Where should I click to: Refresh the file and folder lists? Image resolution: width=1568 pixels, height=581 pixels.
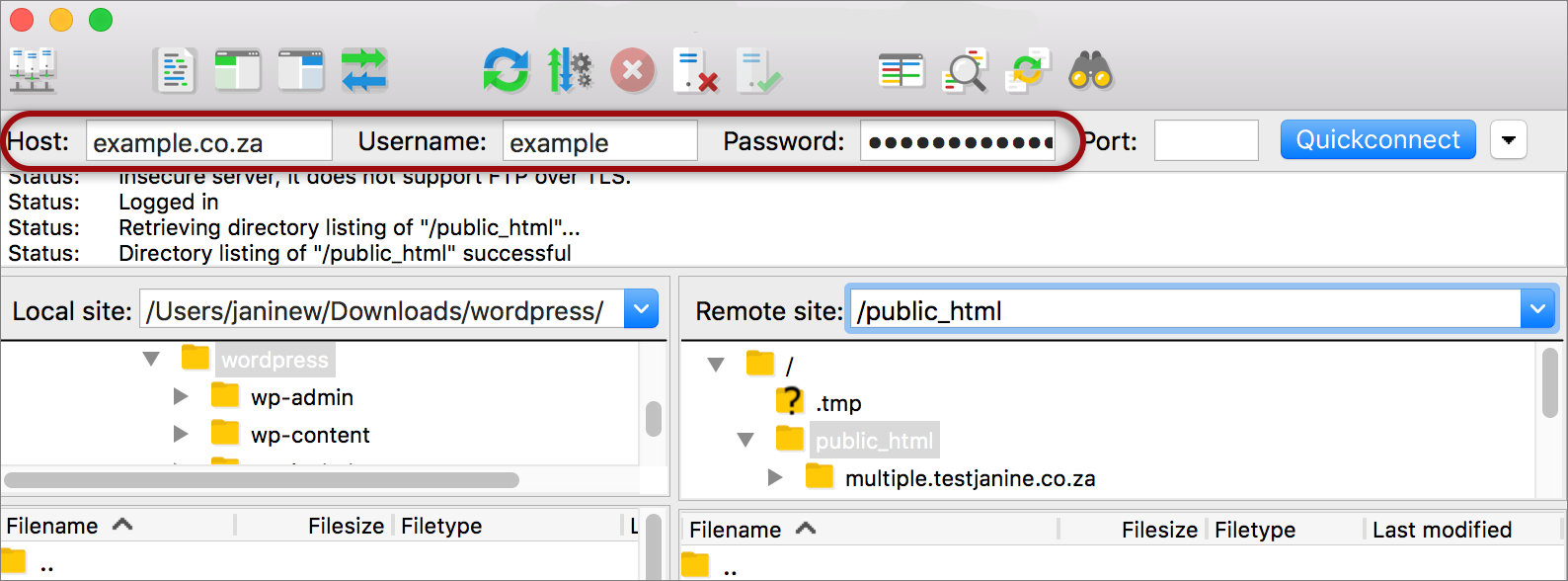coord(507,71)
